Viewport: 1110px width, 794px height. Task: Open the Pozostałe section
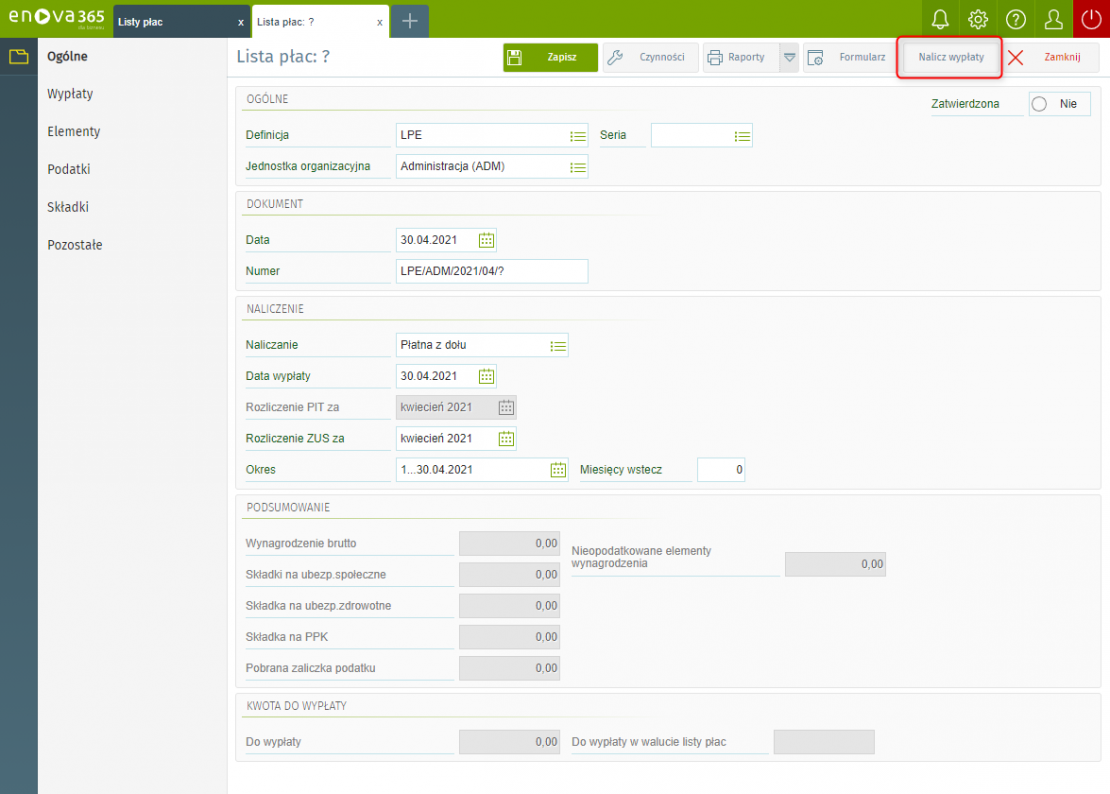(75, 245)
